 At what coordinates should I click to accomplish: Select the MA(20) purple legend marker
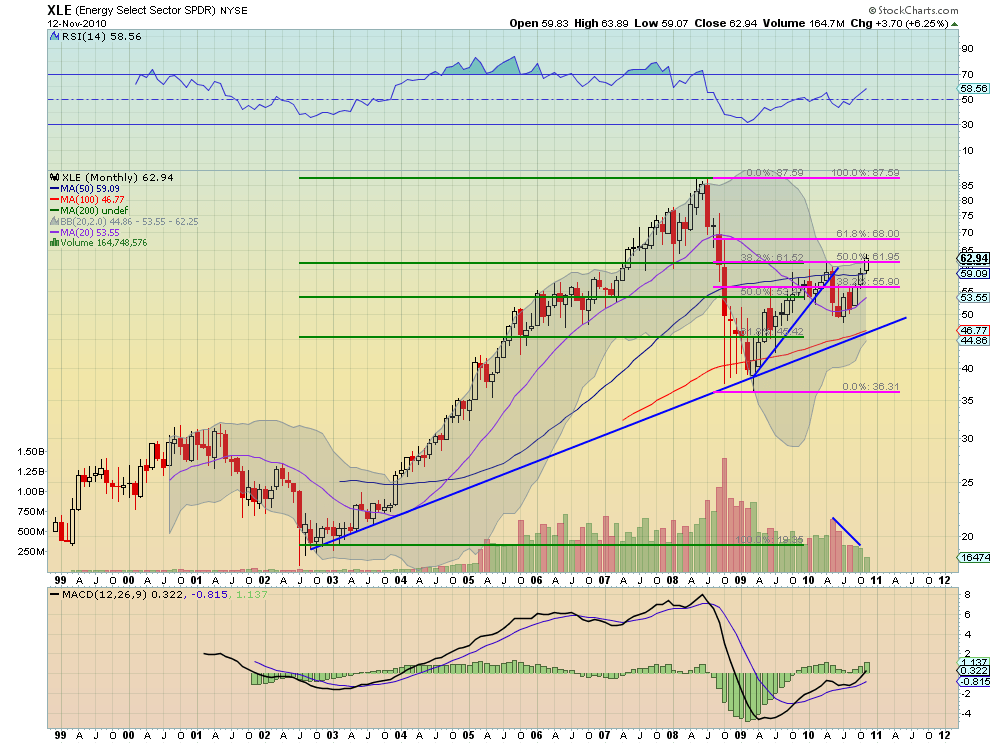tap(55, 232)
